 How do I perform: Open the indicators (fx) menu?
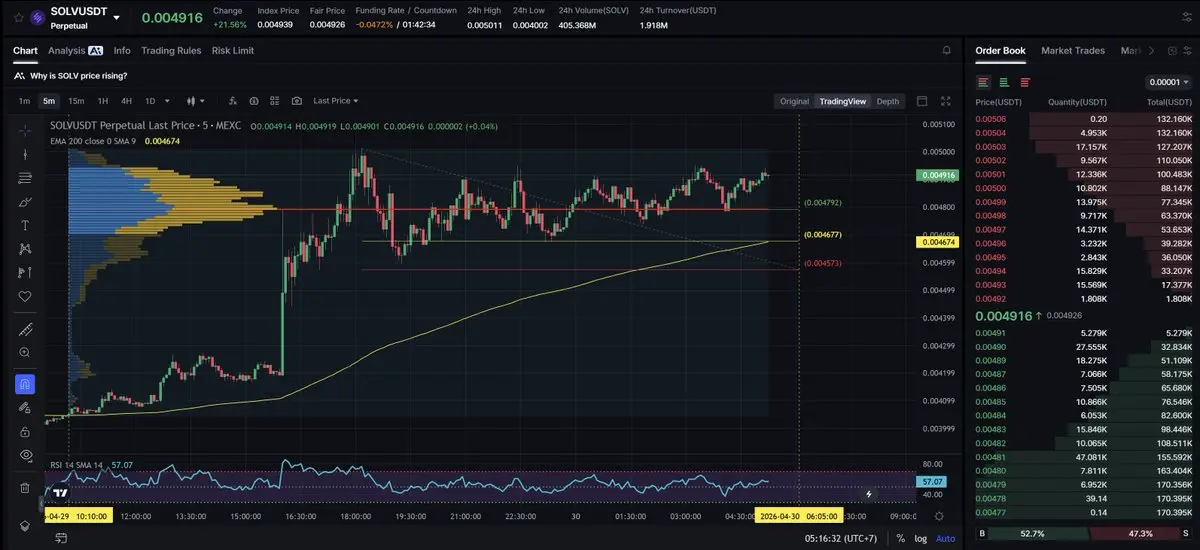pyautogui.click(x=232, y=101)
